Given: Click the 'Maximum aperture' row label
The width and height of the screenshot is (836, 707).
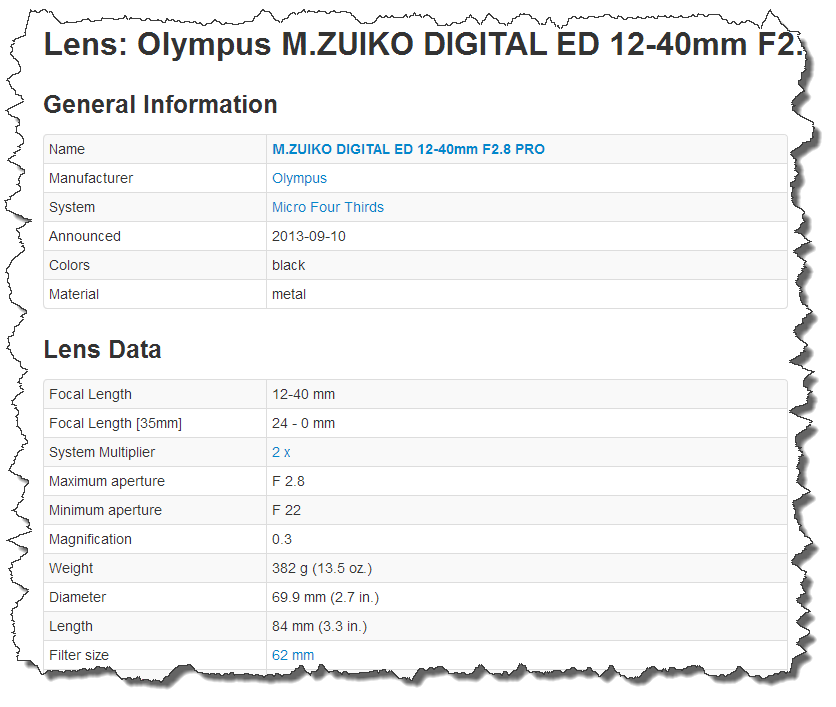Looking at the screenshot, I should 107,481.
